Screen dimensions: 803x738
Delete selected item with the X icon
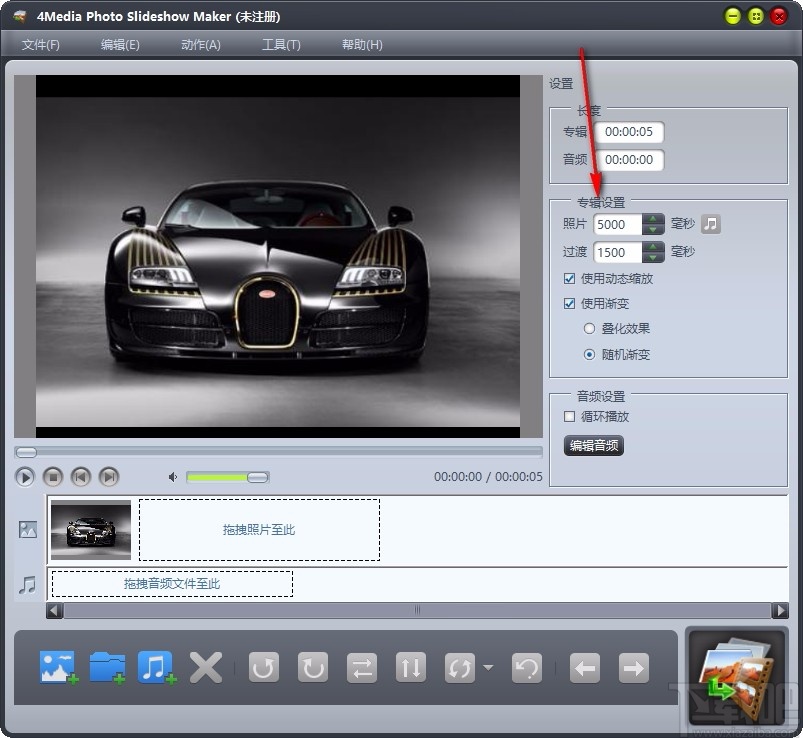(205, 667)
